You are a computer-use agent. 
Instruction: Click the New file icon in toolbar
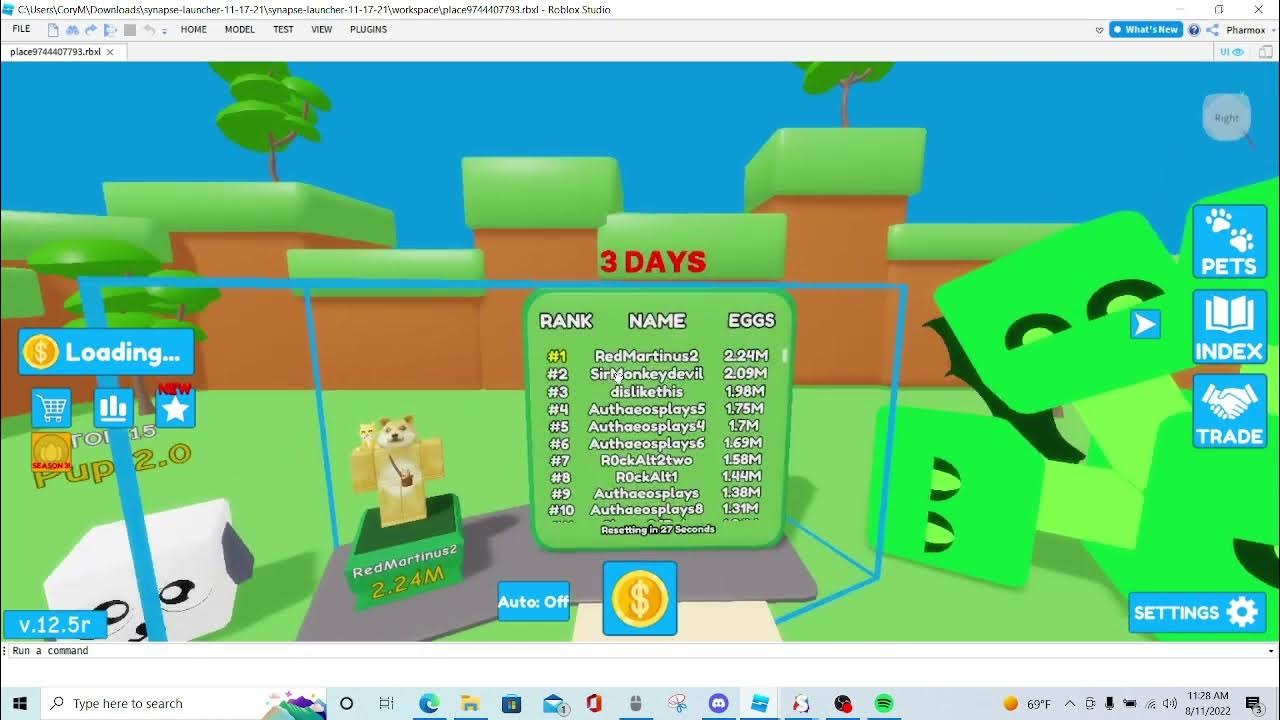53,30
